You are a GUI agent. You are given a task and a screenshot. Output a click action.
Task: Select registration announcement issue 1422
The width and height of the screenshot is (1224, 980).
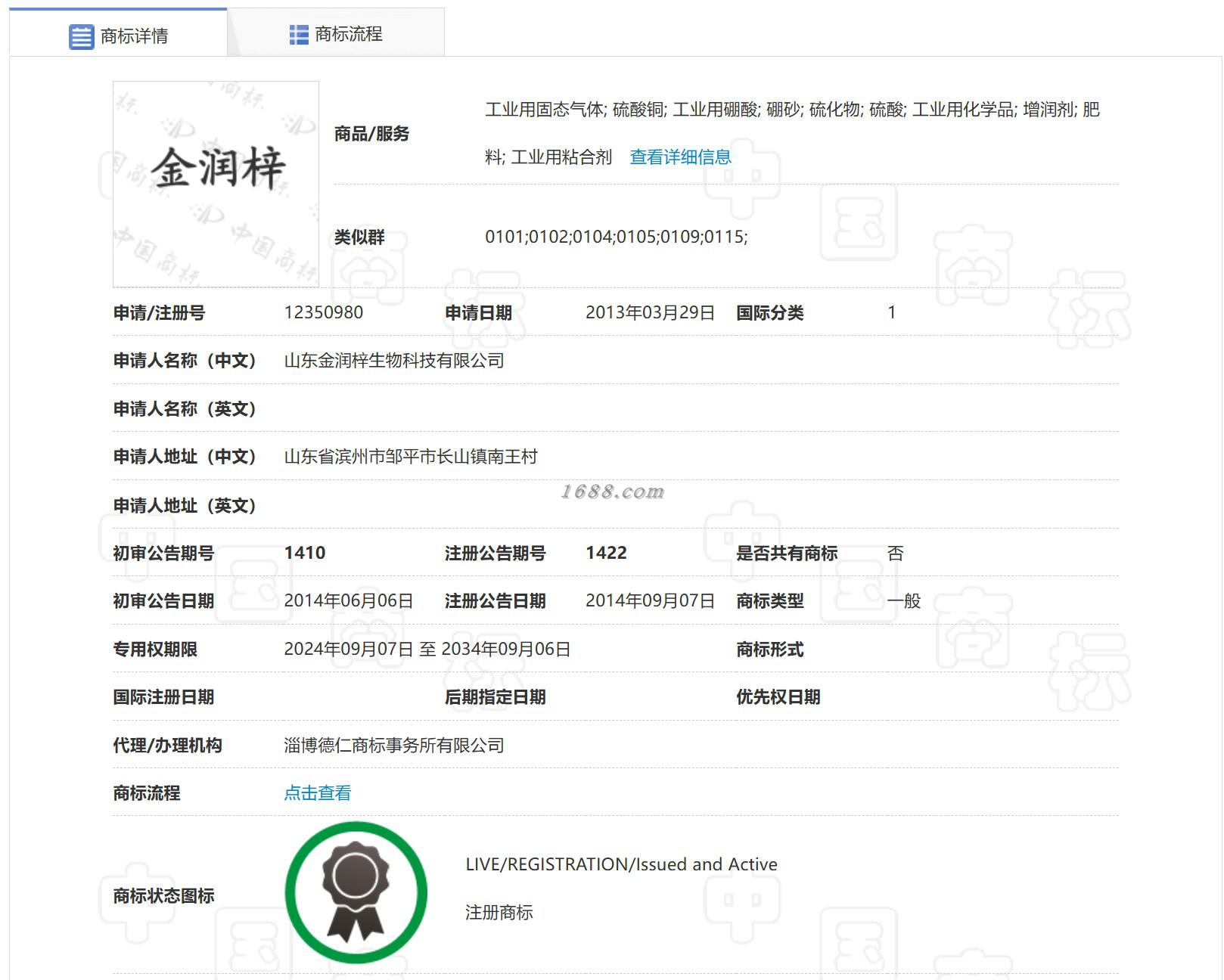point(606,553)
